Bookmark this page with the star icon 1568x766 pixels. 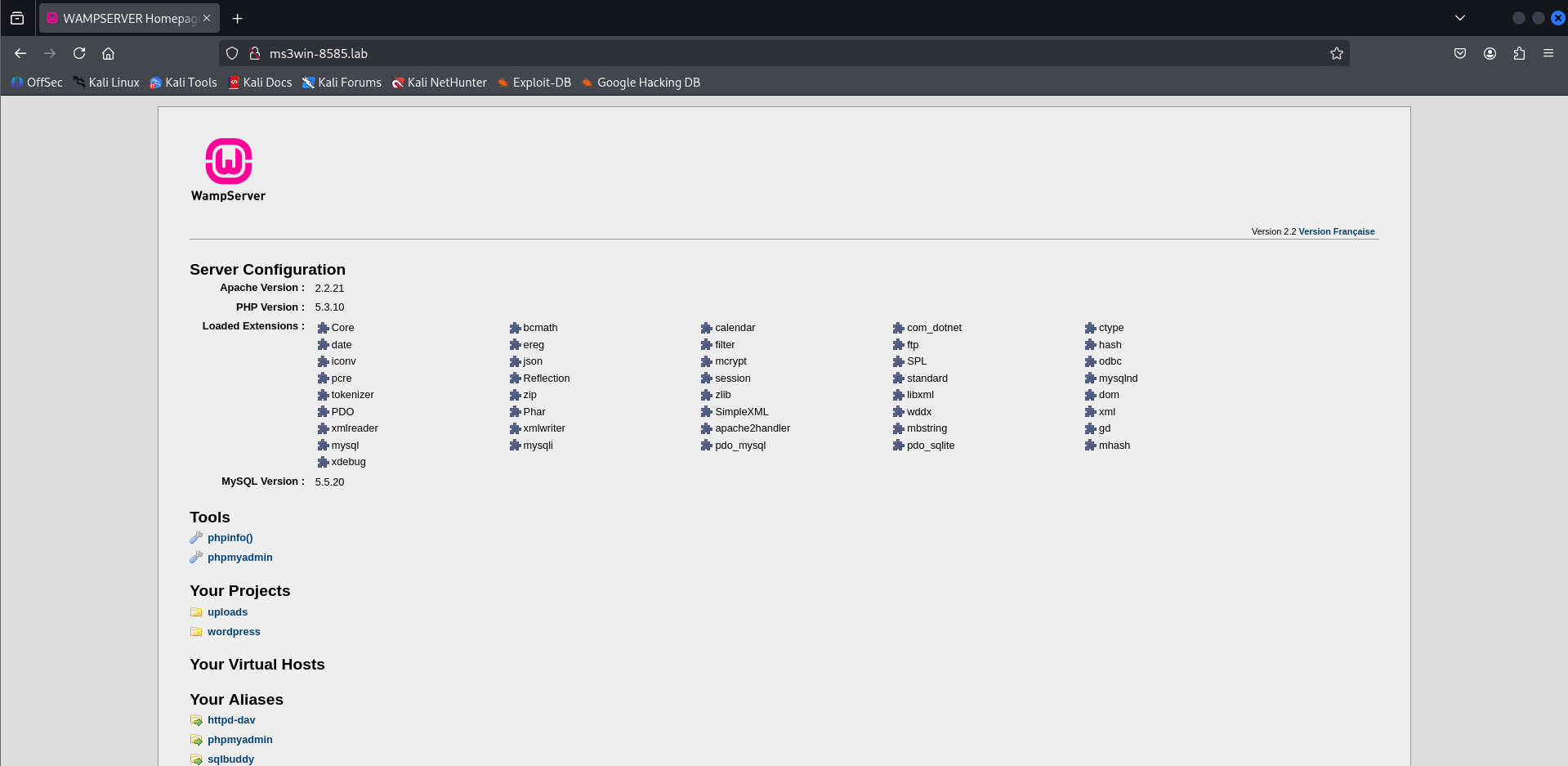[1337, 53]
